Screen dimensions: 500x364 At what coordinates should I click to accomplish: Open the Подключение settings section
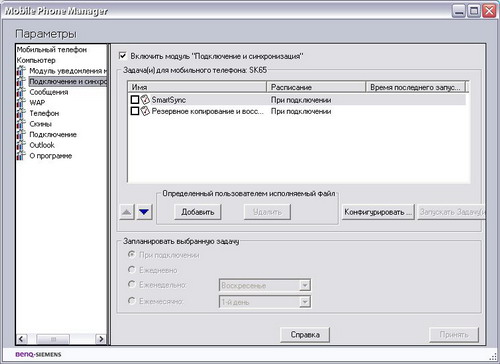click(x=53, y=135)
